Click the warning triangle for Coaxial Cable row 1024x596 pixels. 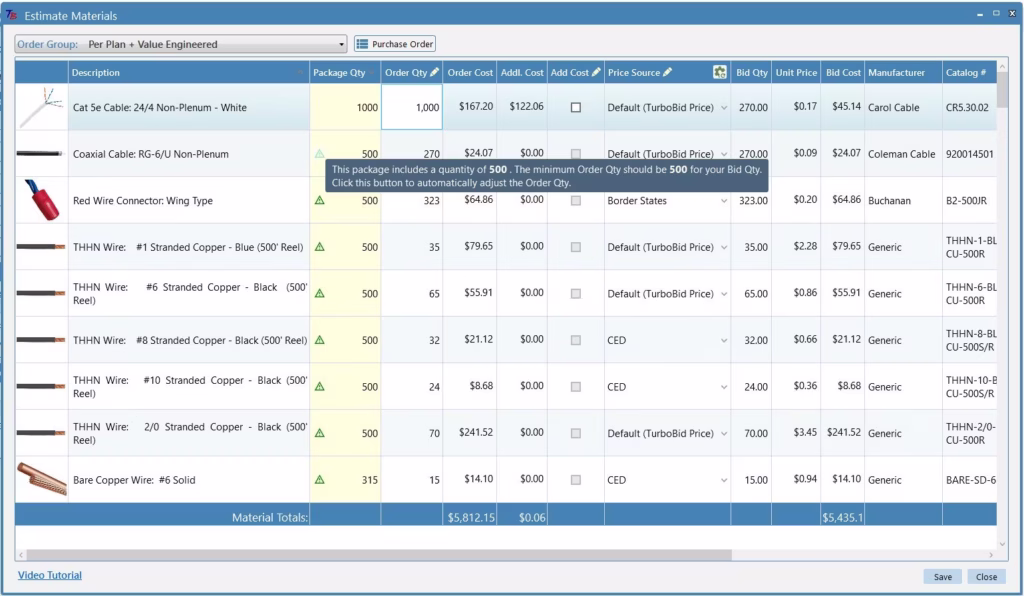pos(319,154)
